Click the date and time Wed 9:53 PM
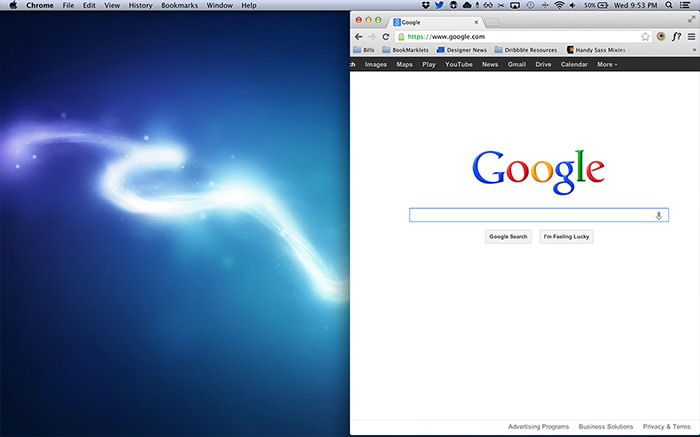Viewport: 700px width, 437px height. [x=635, y=5]
